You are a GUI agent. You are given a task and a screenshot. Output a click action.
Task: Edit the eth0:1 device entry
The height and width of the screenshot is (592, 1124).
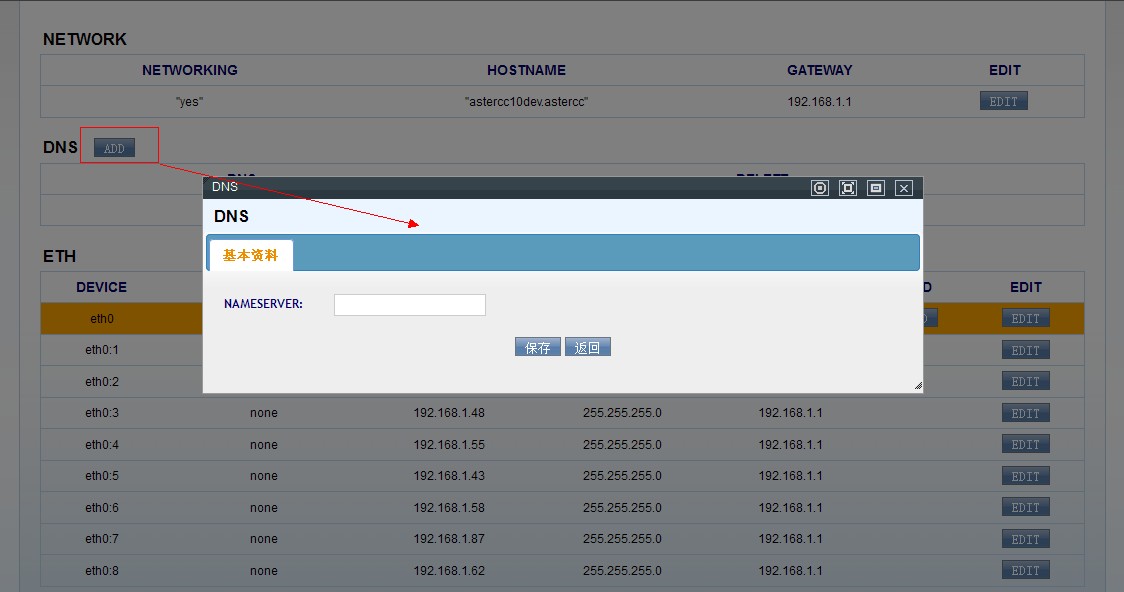1025,351
